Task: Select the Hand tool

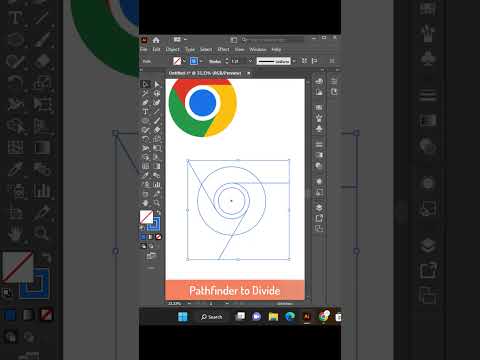Action: (x=146, y=203)
